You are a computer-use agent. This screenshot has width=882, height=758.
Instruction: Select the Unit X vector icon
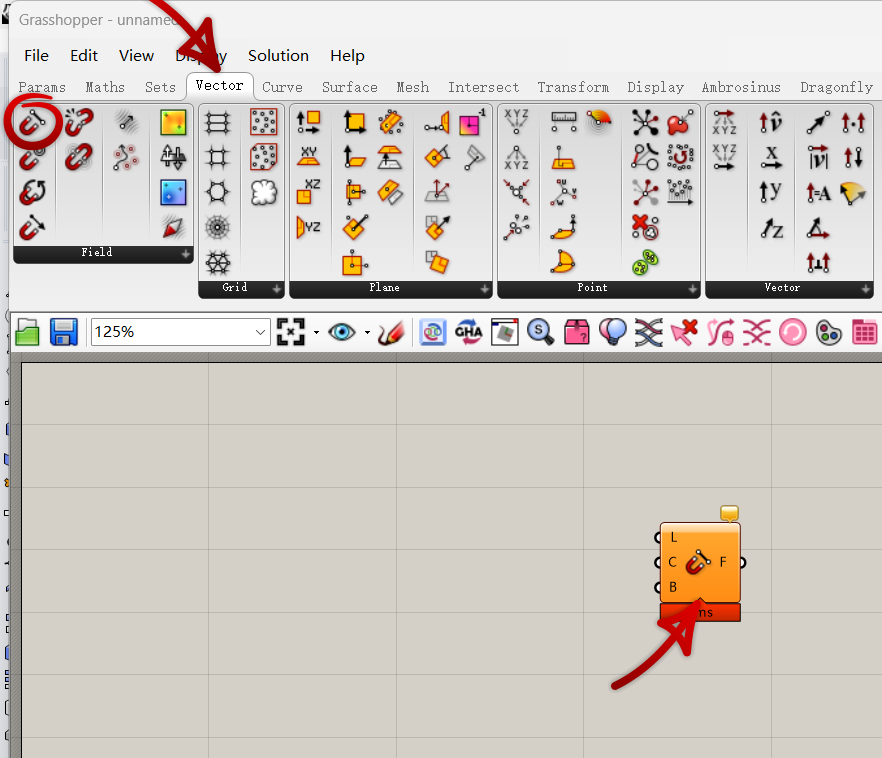pos(771,157)
